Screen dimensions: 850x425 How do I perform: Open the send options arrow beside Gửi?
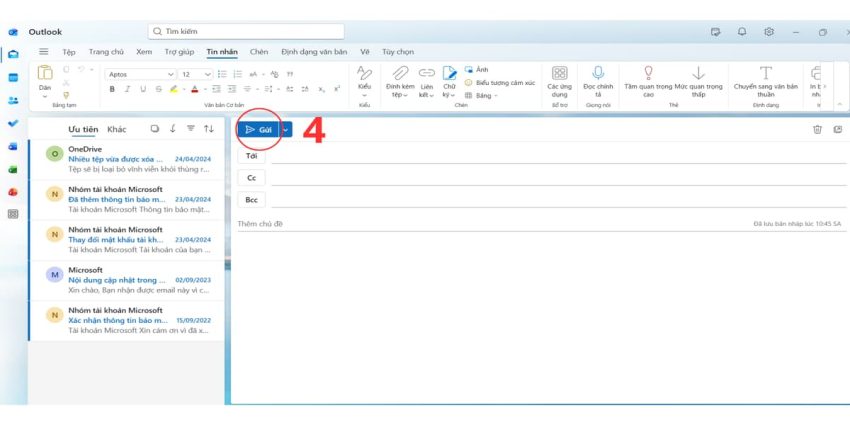point(286,130)
